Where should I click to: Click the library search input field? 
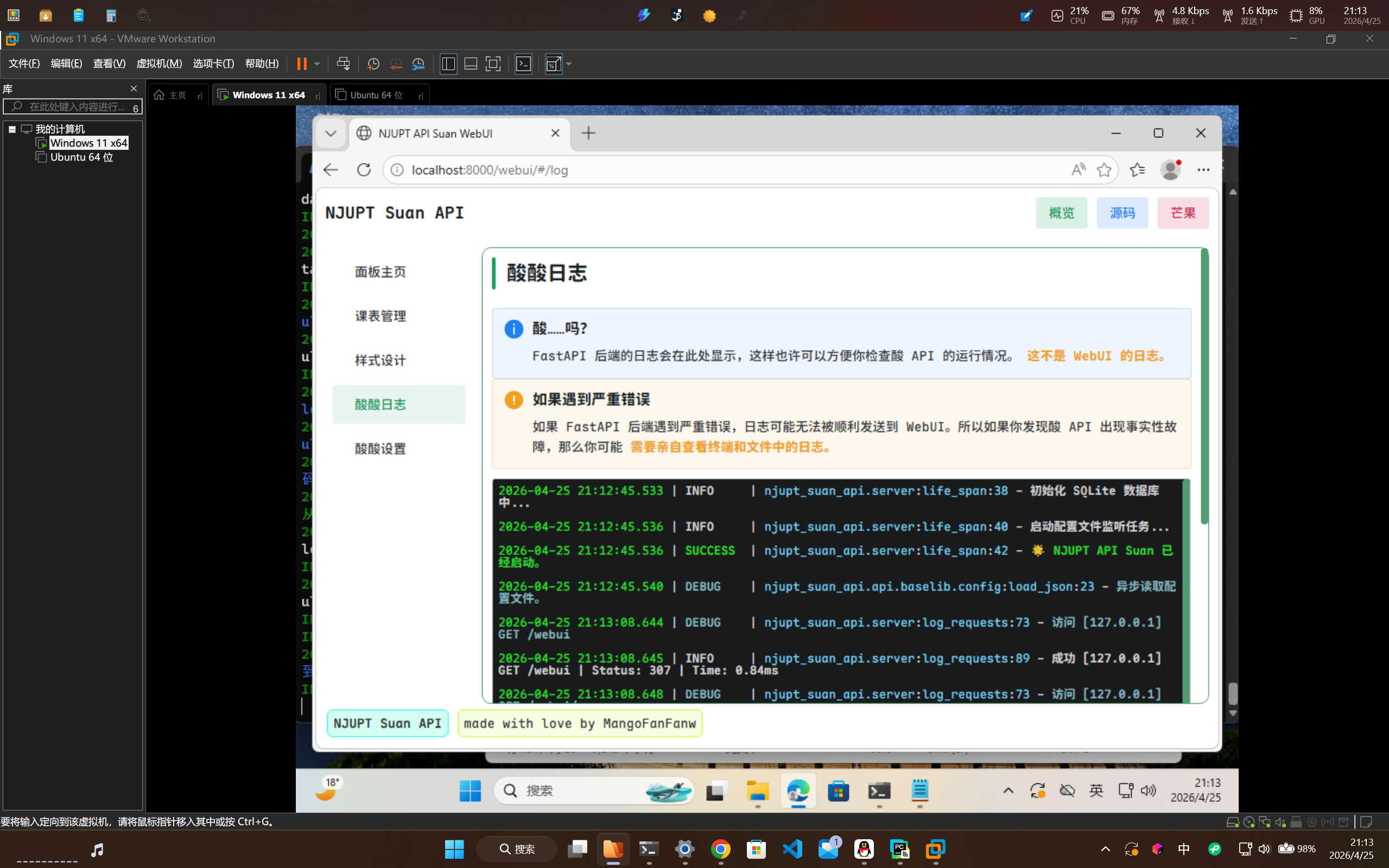(74, 107)
